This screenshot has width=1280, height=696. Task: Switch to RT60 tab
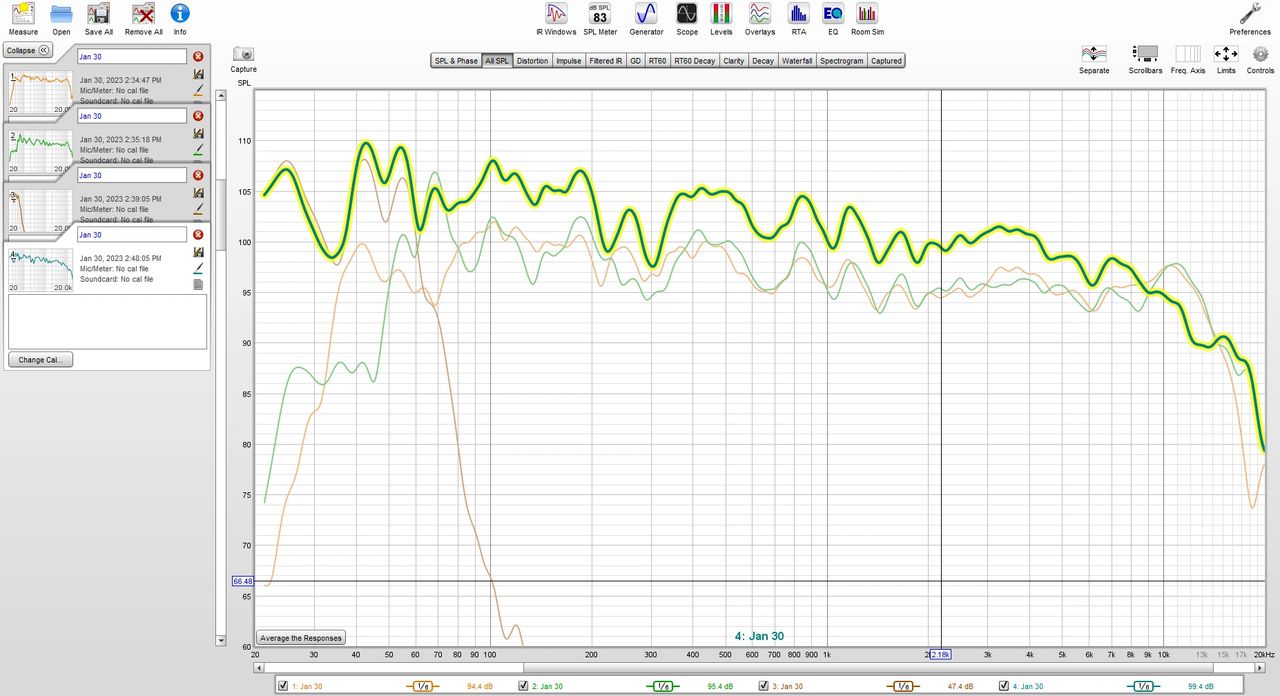pos(657,61)
